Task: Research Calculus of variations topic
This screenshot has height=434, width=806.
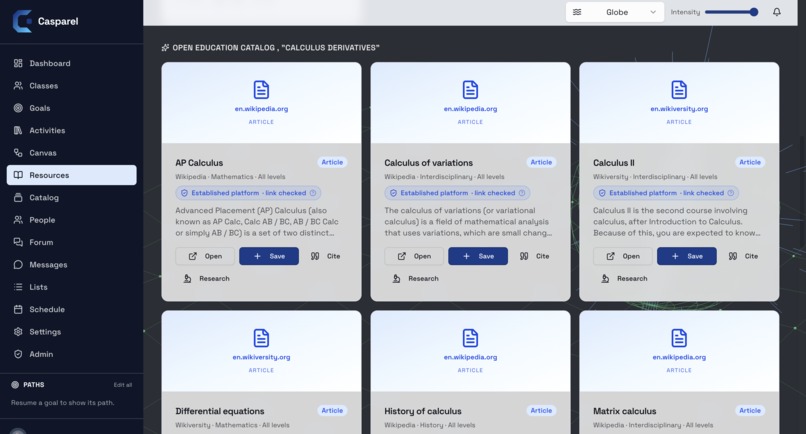Action: pos(415,278)
